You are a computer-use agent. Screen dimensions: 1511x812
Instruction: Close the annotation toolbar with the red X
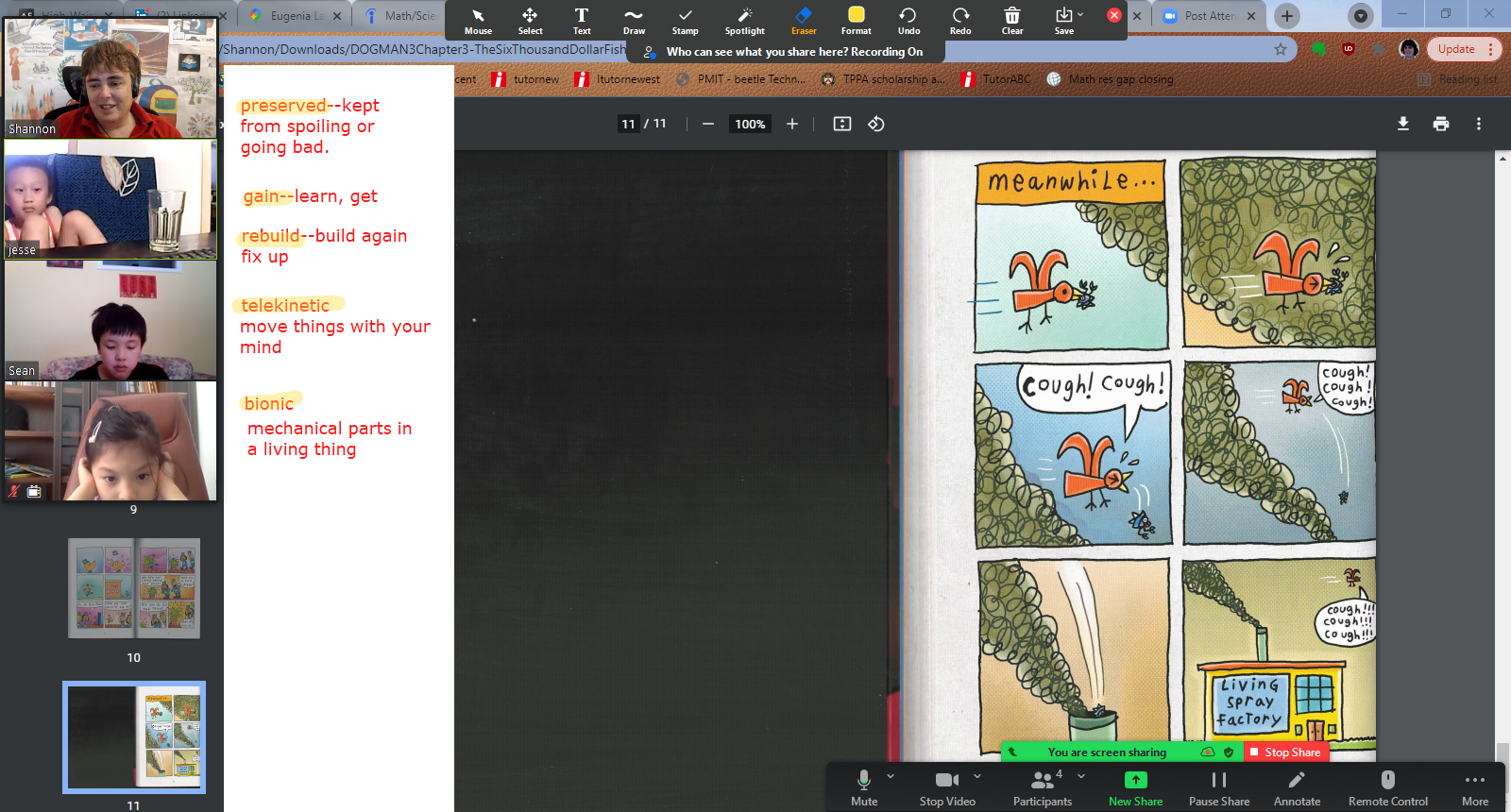tap(1114, 15)
